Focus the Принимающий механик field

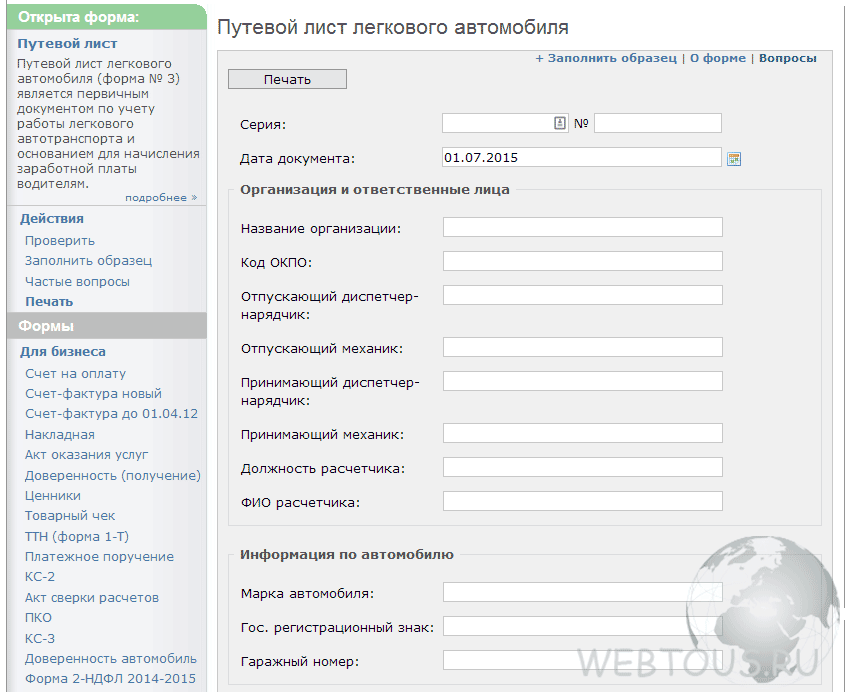click(x=583, y=433)
